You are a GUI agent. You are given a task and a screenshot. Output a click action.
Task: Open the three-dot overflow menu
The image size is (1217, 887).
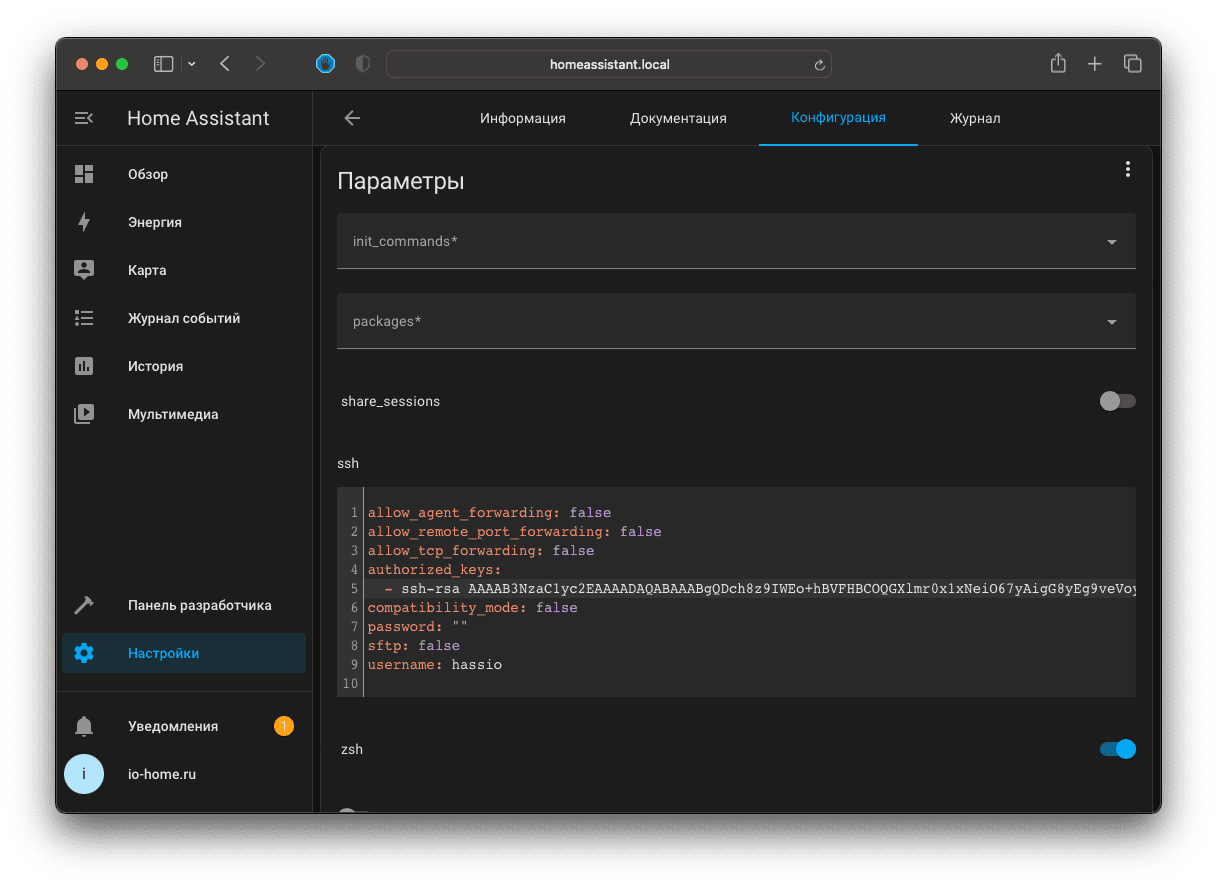1128,169
